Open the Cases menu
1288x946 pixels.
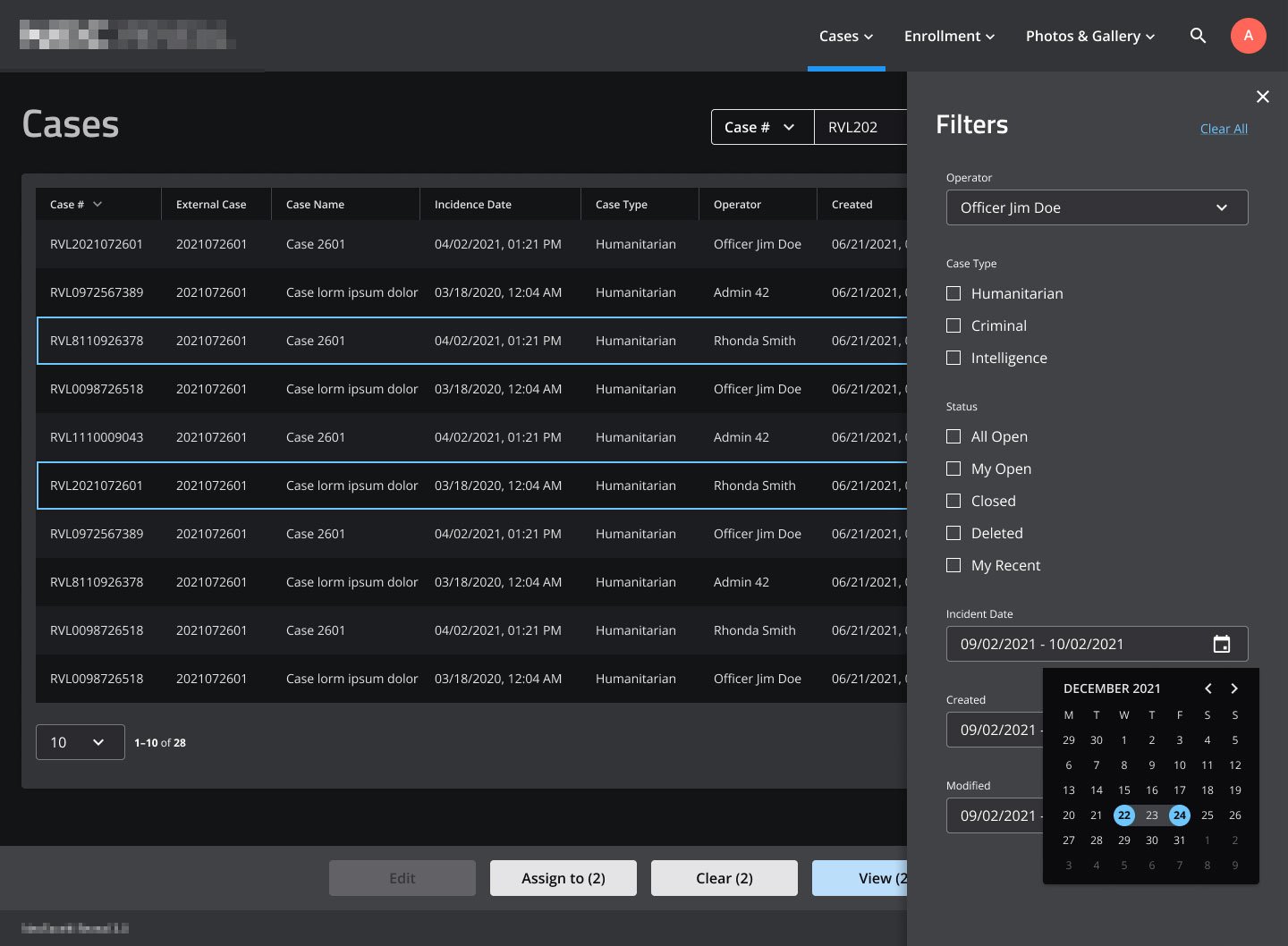pos(846,36)
